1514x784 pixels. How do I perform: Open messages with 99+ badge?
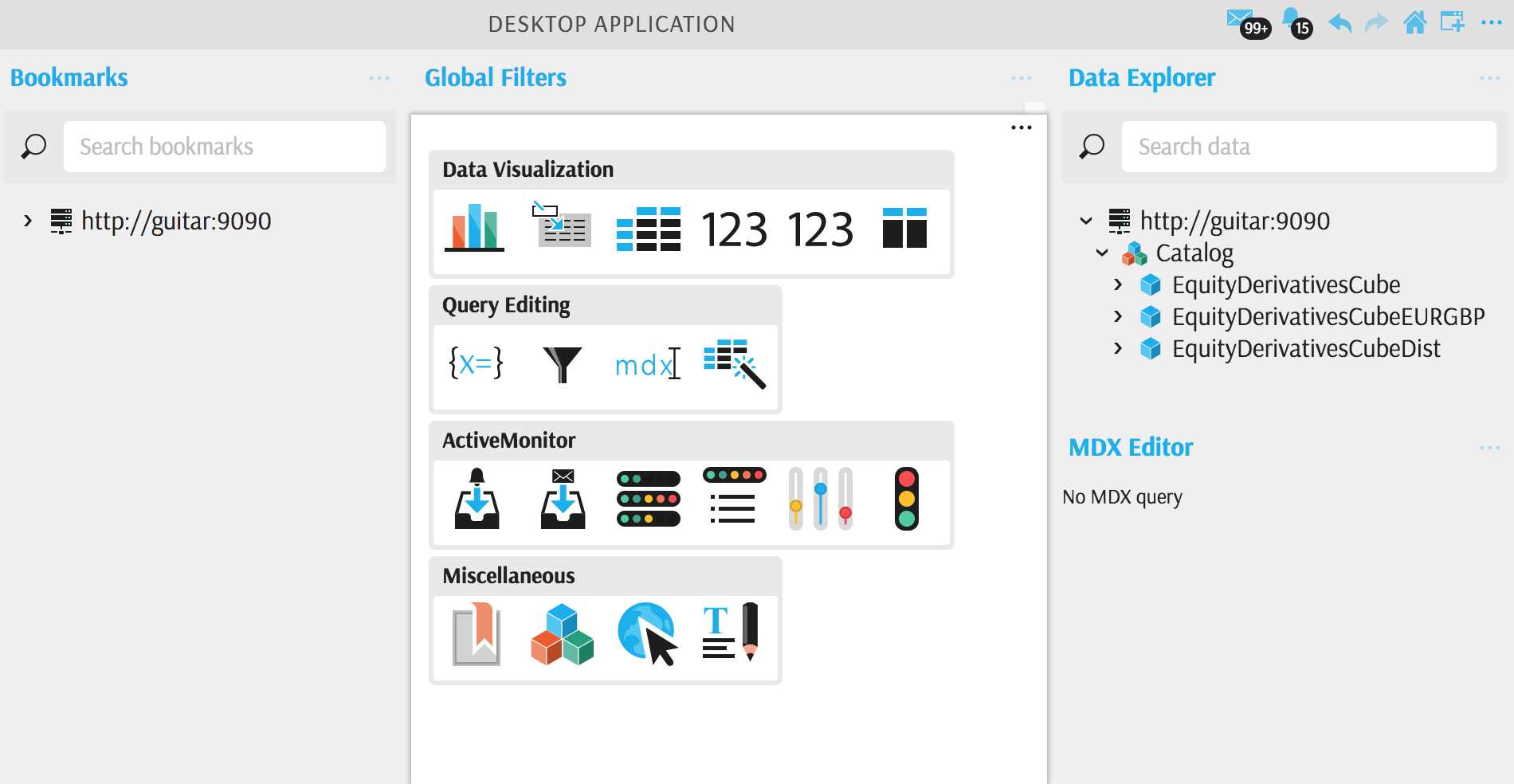[1249, 24]
